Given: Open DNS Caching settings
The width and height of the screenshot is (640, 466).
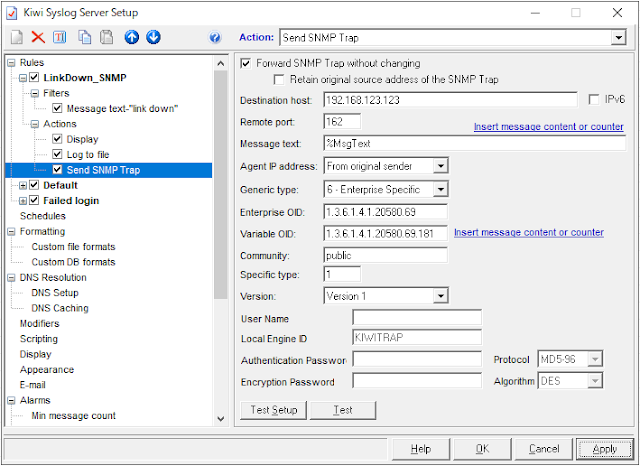Looking at the screenshot, I should 60,308.
